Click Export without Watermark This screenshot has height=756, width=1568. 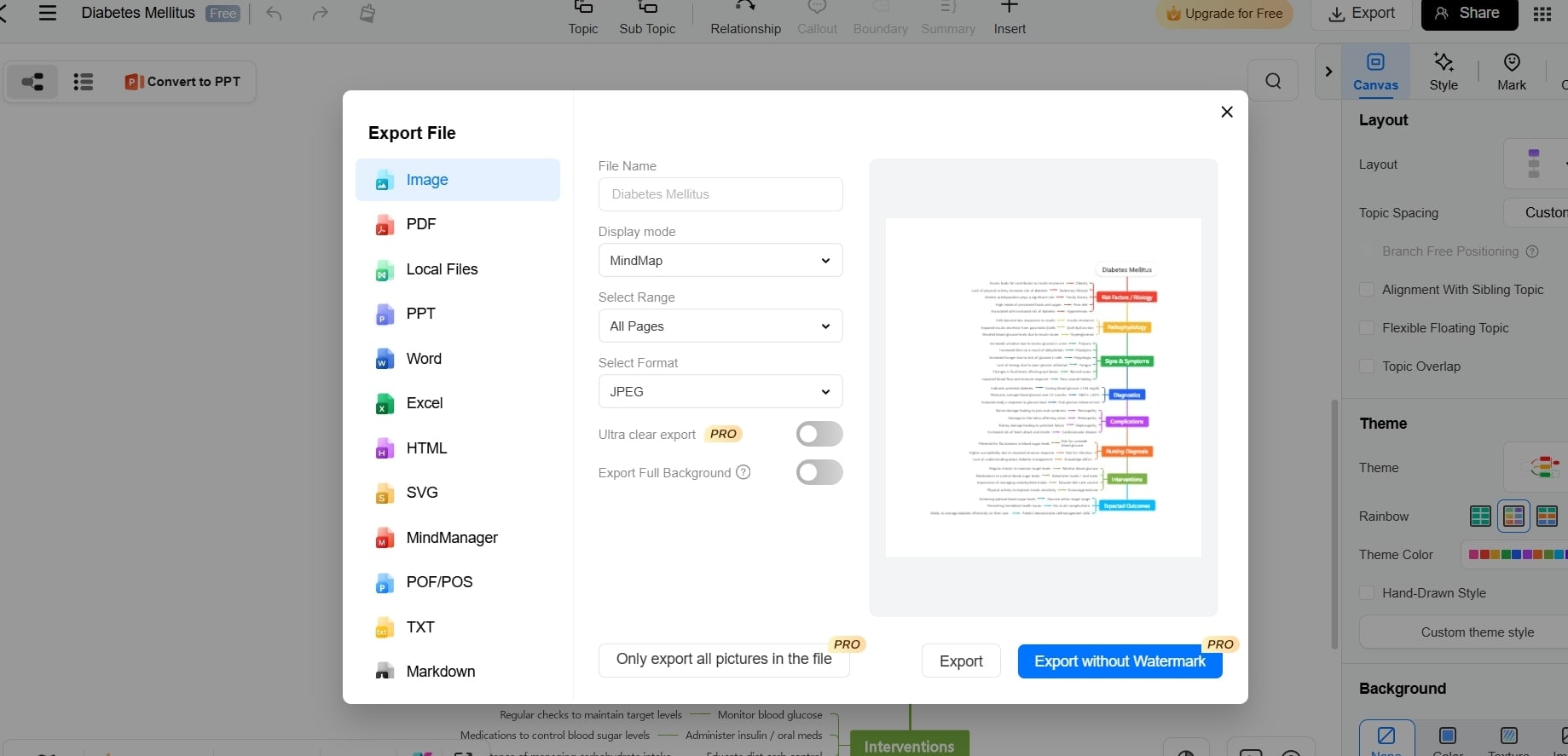coord(1120,661)
